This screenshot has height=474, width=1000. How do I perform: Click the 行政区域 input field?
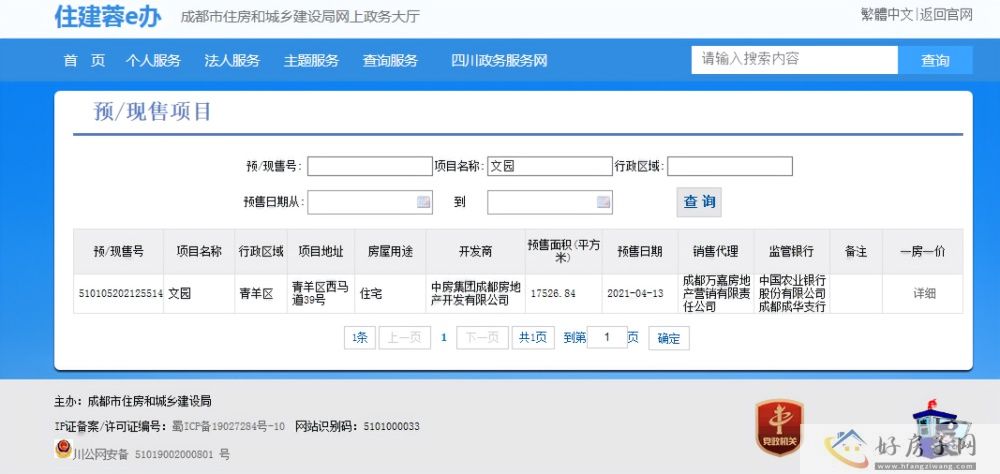pyautogui.click(x=729, y=166)
